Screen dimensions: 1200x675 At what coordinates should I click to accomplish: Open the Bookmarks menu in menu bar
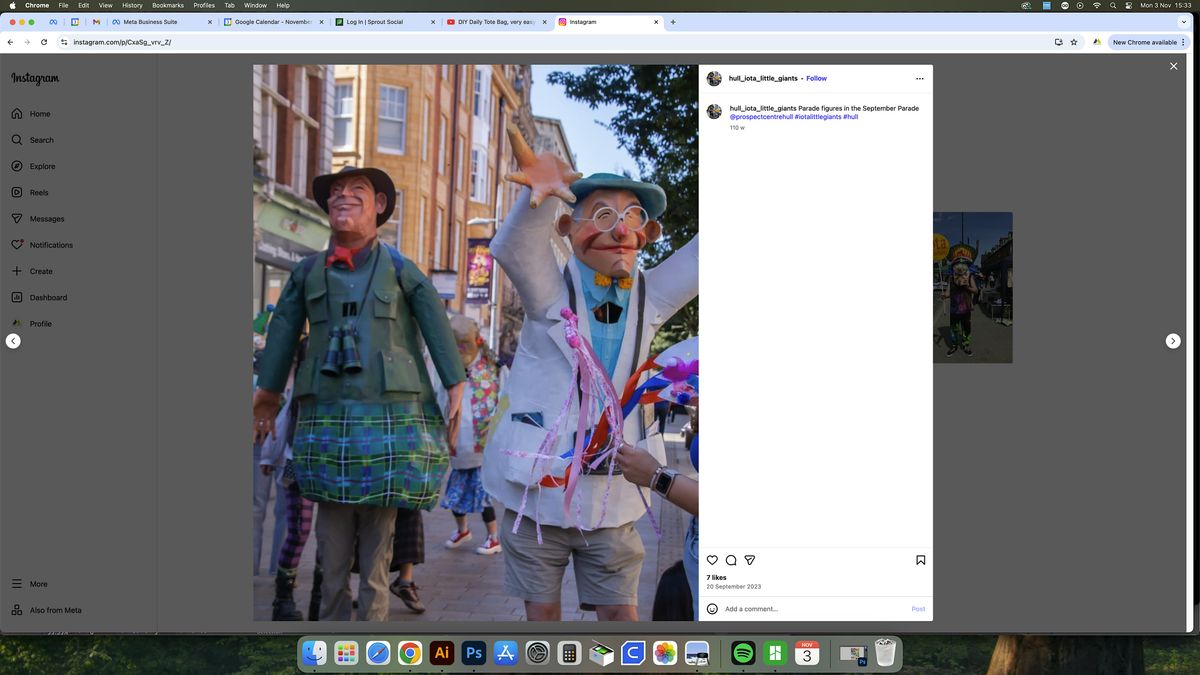click(167, 5)
